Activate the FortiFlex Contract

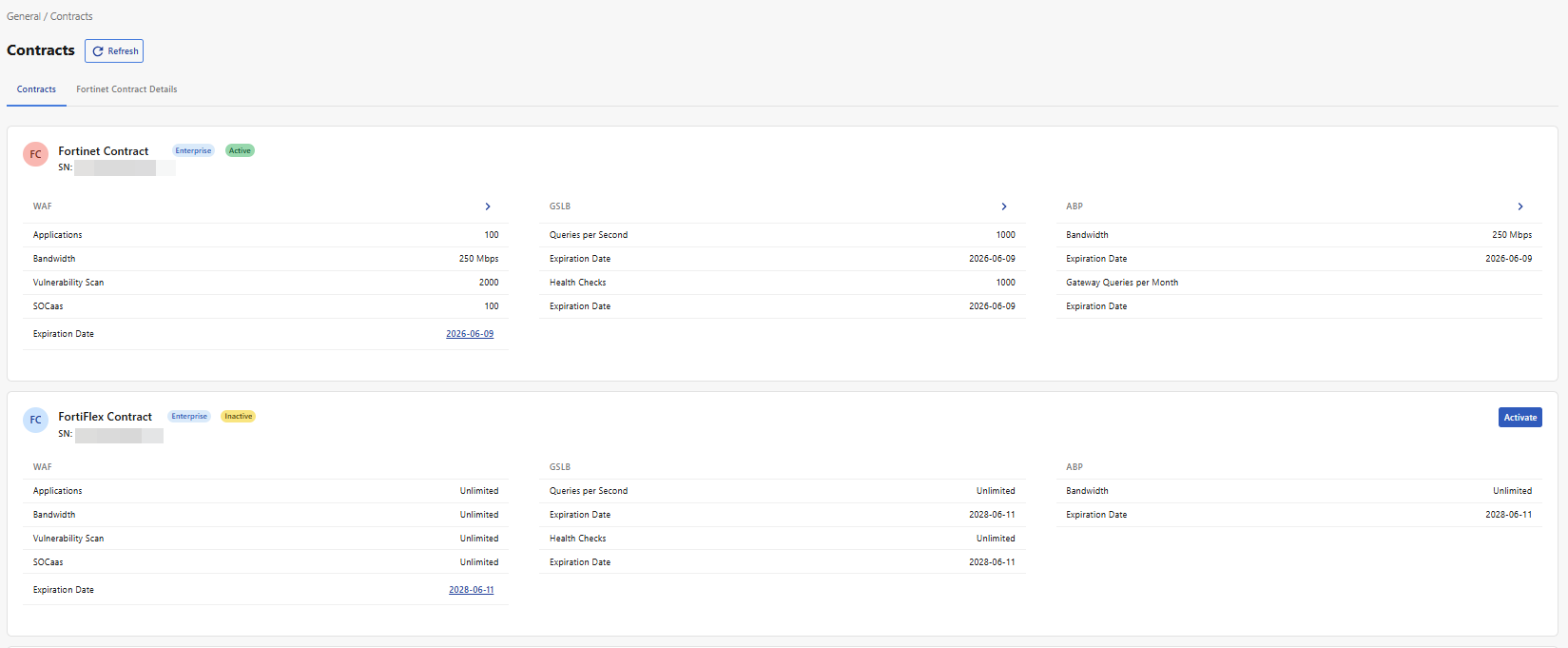(1520, 418)
